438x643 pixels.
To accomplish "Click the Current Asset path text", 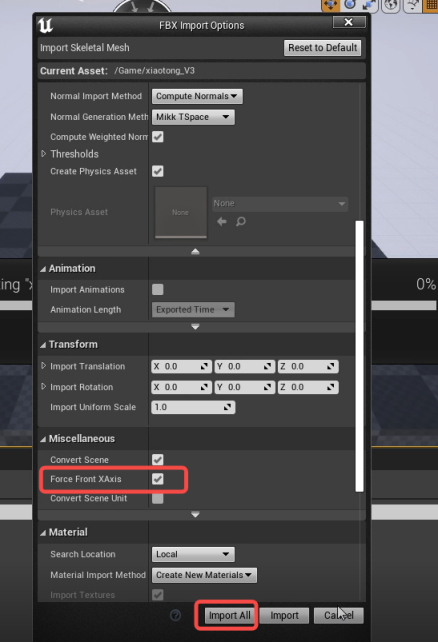I will click(155, 71).
